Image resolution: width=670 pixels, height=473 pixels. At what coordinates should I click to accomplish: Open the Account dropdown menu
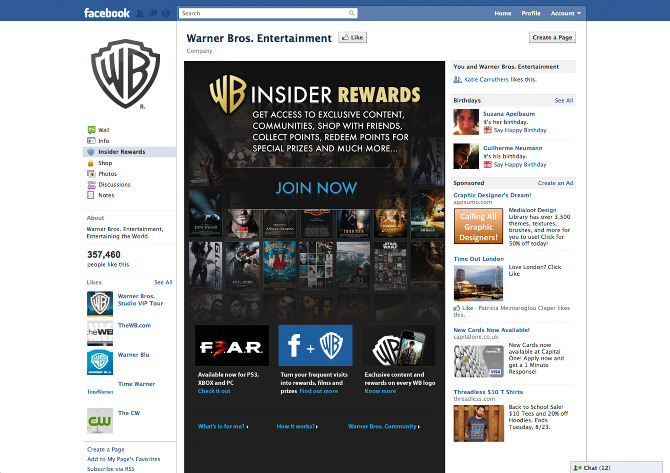coord(565,13)
